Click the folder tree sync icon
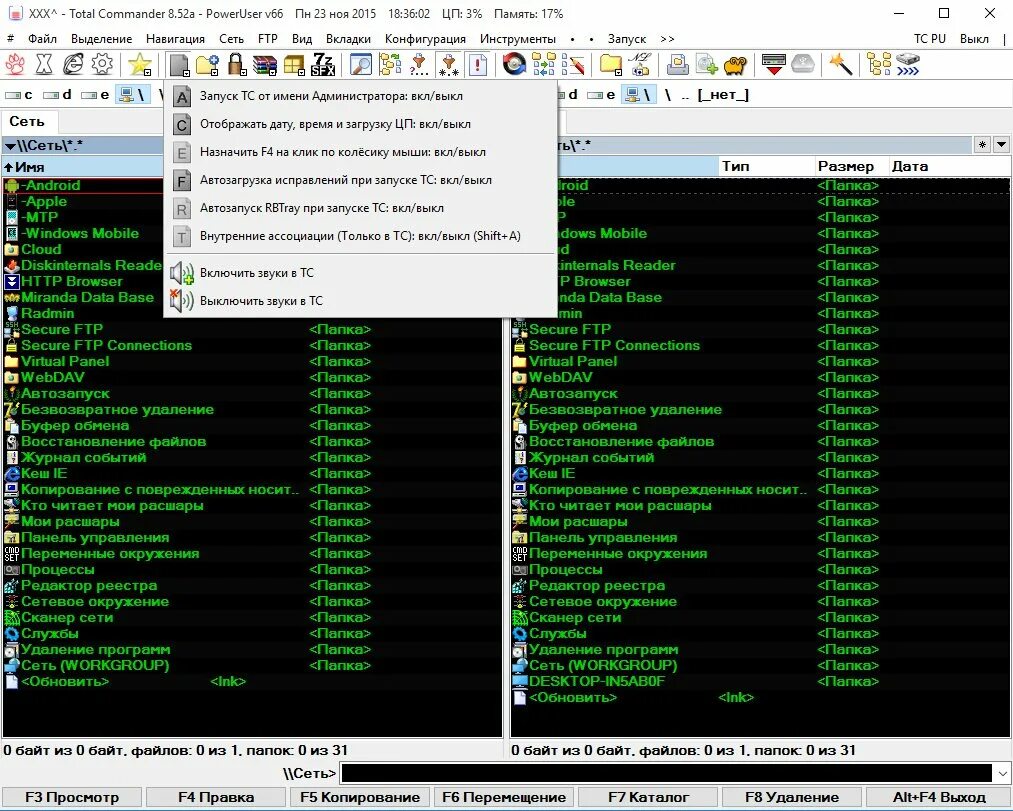This screenshot has width=1013, height=811. pos(390,65)
